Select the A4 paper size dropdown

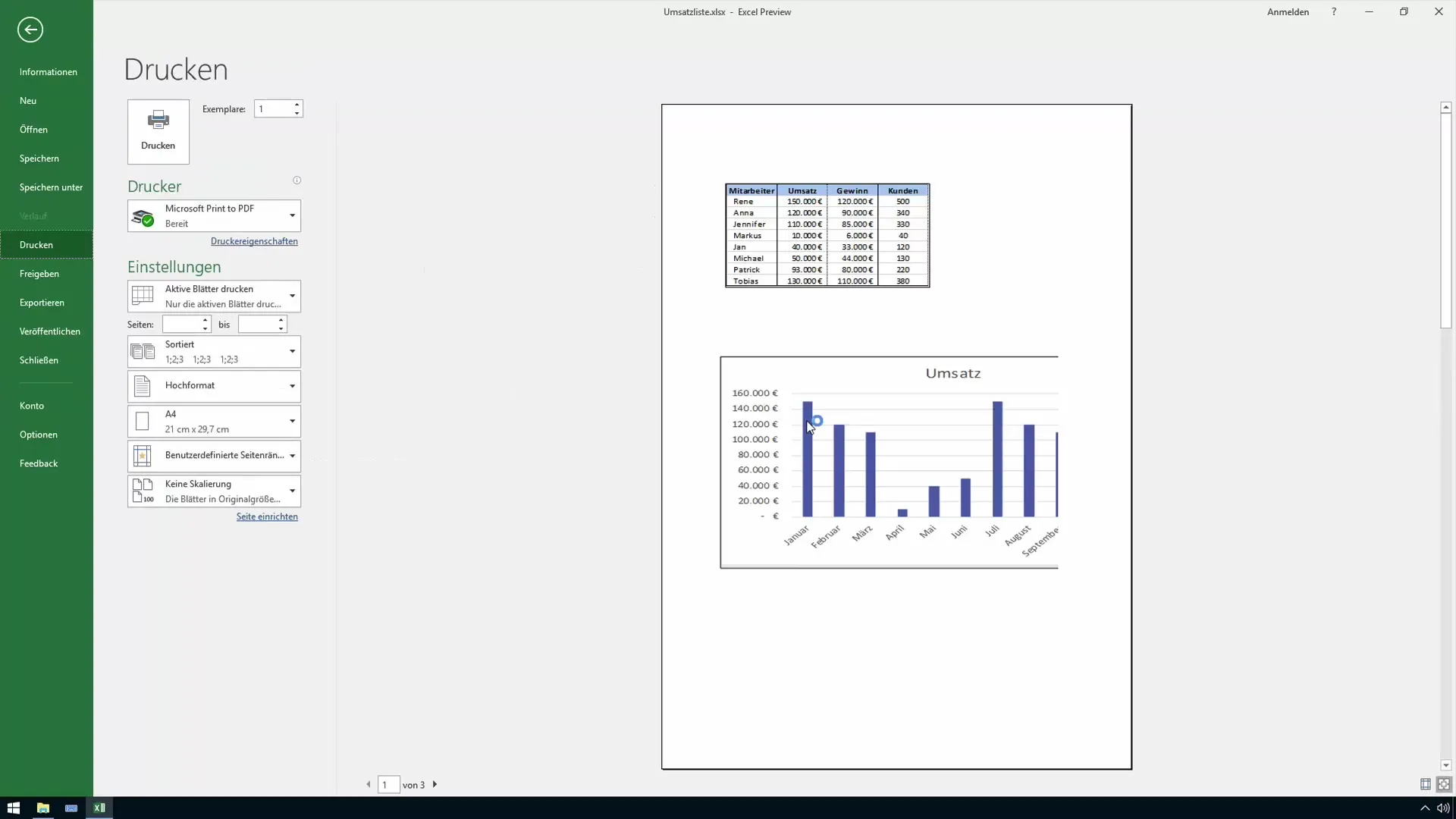pos(213,420)
